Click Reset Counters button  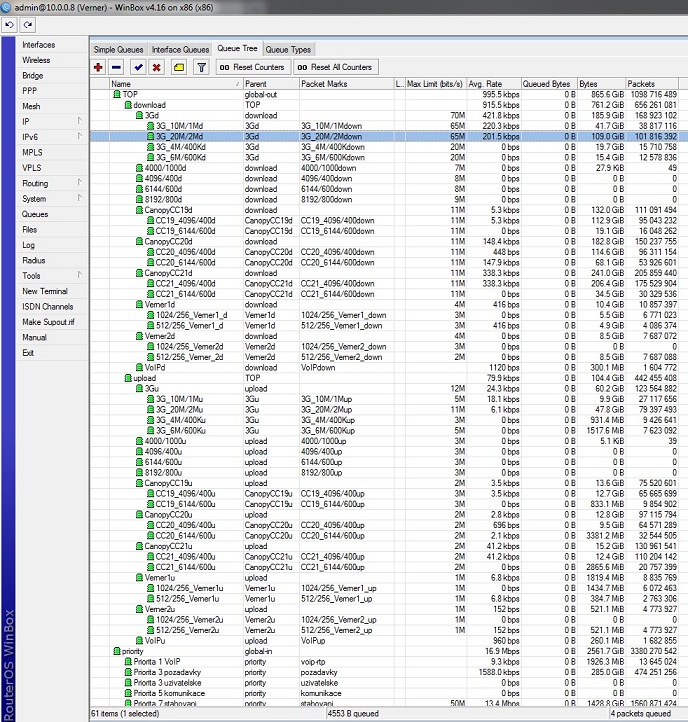[253, 67]
